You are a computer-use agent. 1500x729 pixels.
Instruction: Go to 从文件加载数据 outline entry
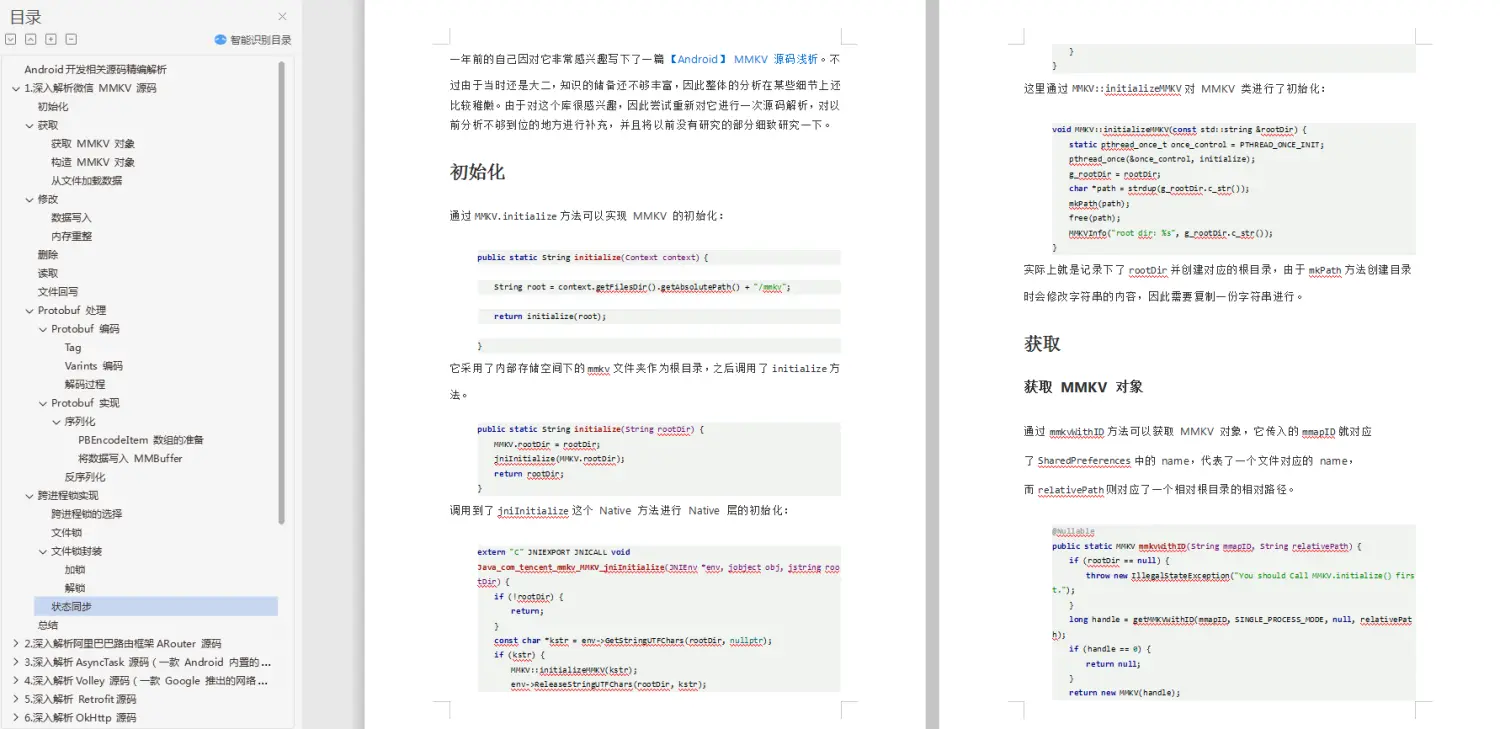[87, 181]
